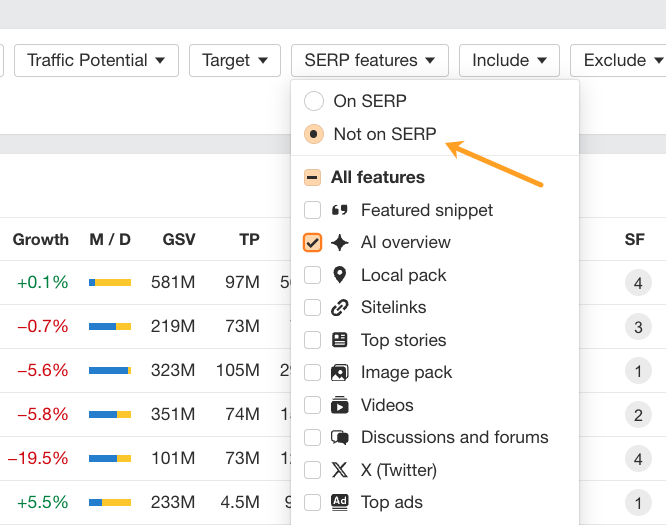Check the Top ads checkbox

tap(312, 502)
